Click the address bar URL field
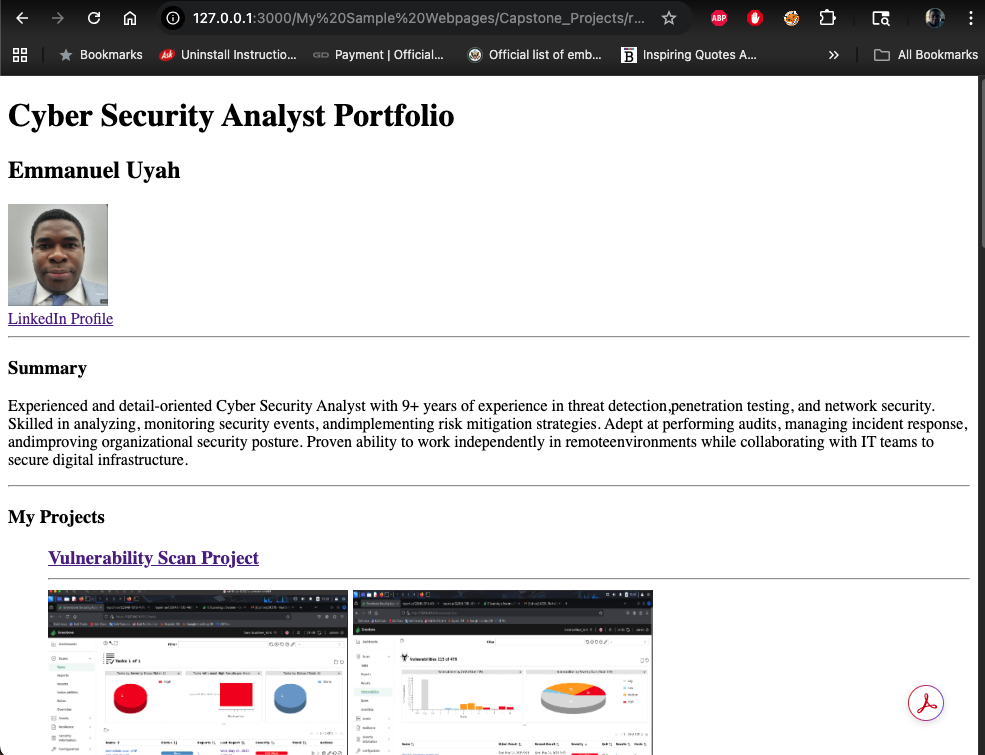The width and height of the screenshot is (985, 755). [x=420, y=18]
